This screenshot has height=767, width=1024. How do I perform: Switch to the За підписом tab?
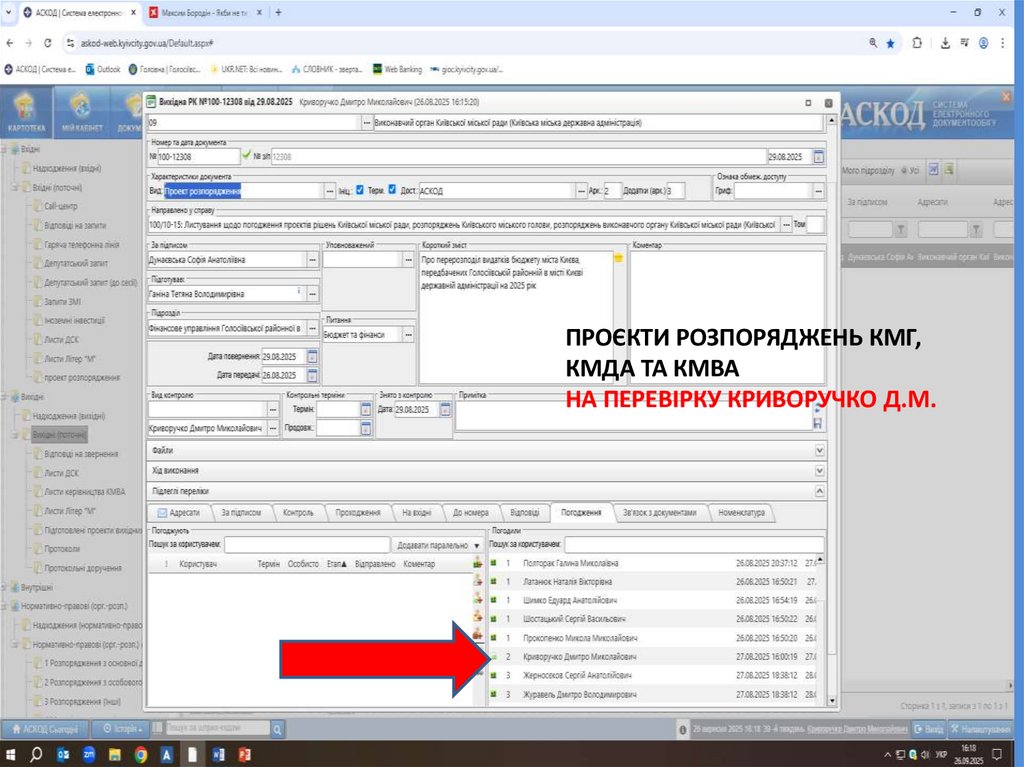pyautogui.click(x=240, y=513)
